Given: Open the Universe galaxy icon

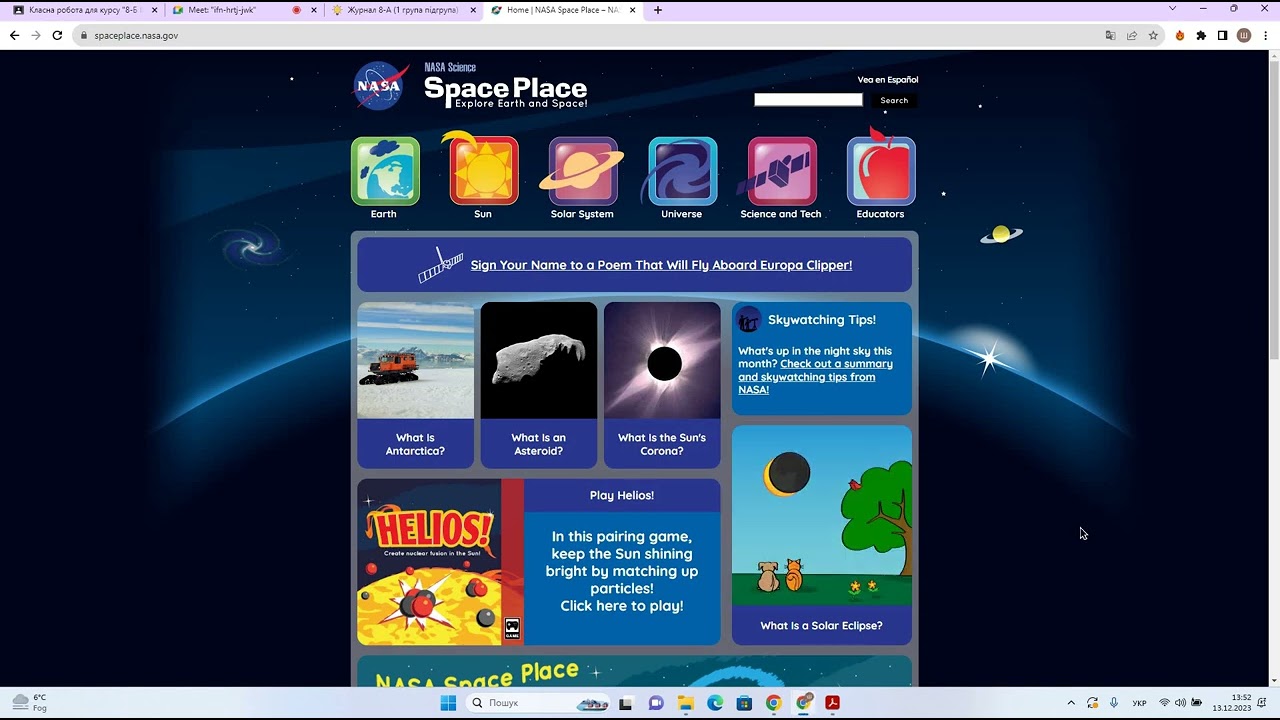Looking at the screenshot, I should pos(682,171).
